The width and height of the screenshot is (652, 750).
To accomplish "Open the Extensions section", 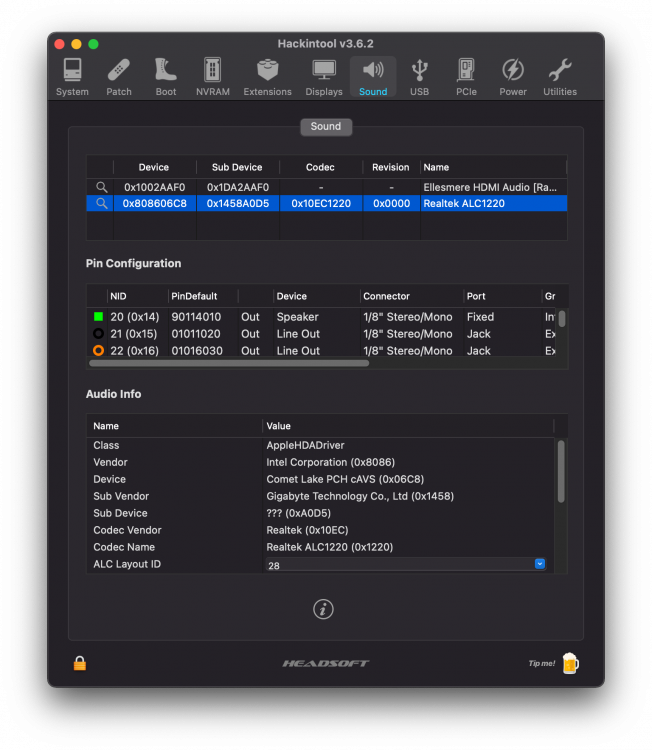I will (267, 77).
